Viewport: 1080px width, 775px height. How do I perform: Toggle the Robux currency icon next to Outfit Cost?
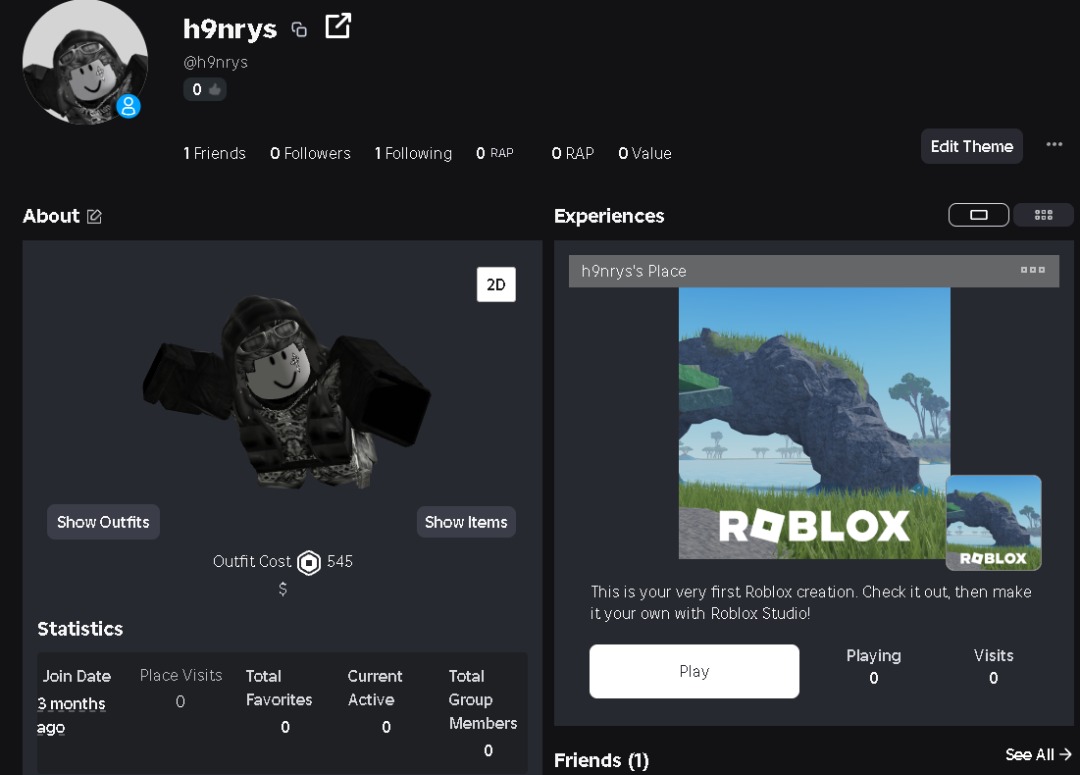point(310,561)
